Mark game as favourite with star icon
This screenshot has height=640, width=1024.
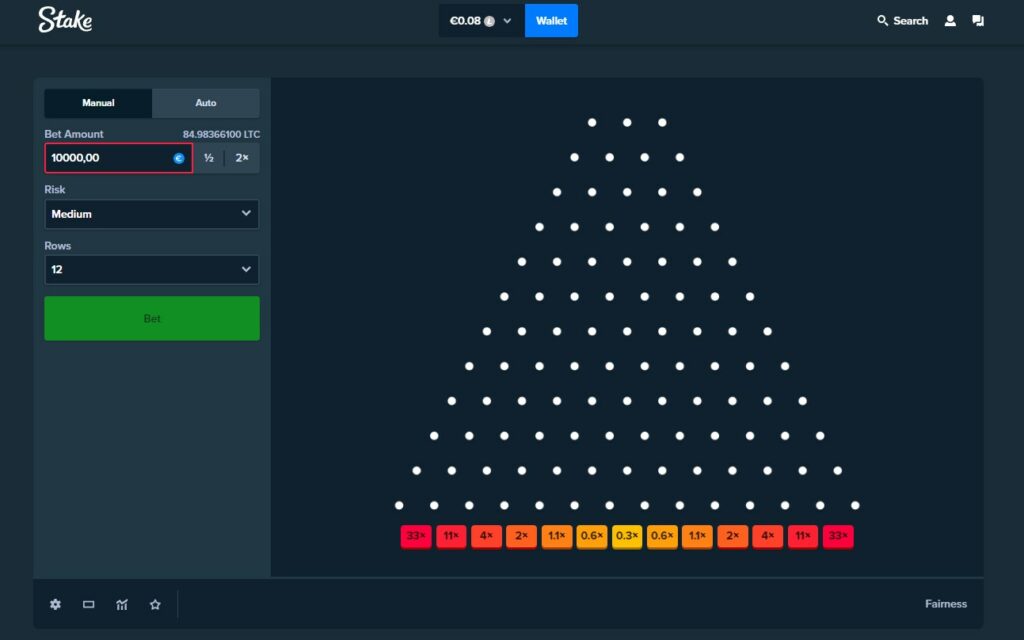click(155, 604)
